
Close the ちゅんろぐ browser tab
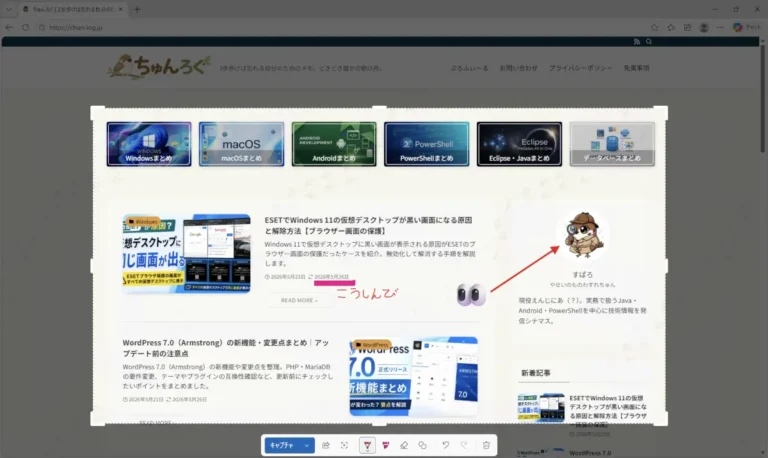point(120,9)
